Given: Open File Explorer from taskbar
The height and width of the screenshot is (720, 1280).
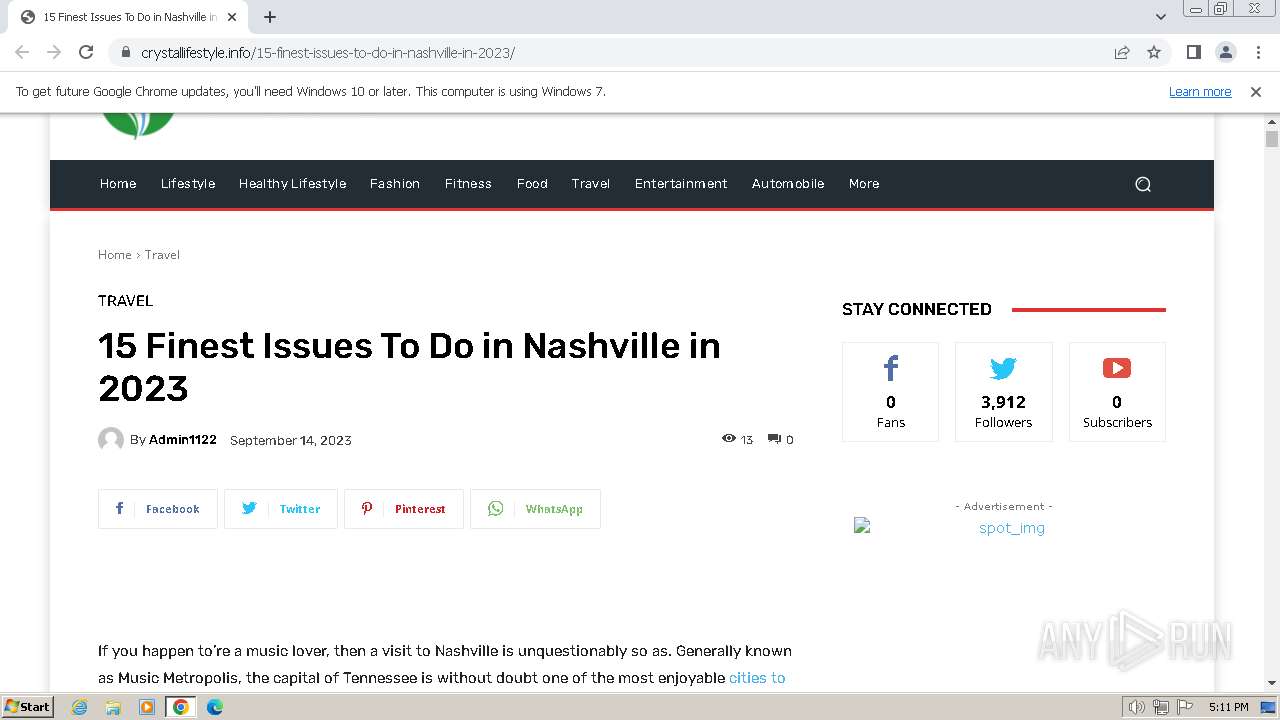Looking at the screenshot, I should pos(113,707).
